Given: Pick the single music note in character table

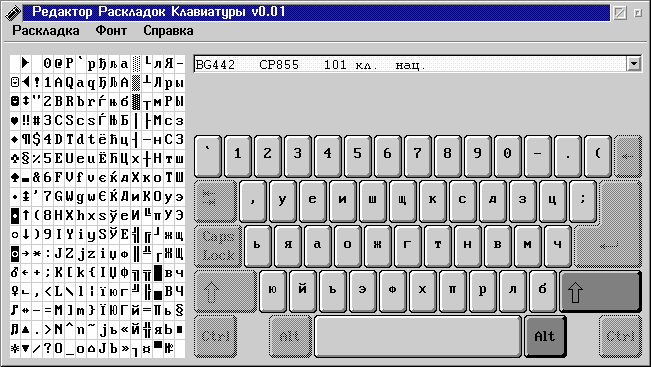Looking at the screenshot, I should (x=15, y=310).
